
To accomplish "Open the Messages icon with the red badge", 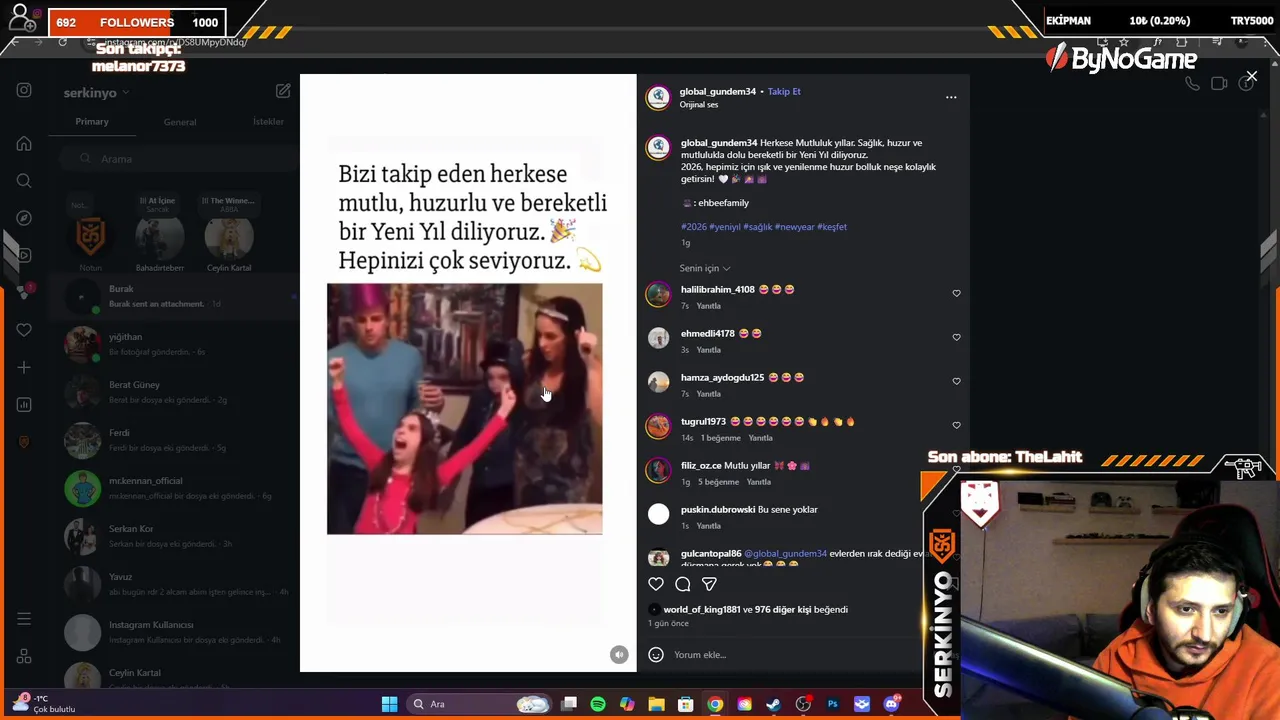I will (x=24, y=292).
